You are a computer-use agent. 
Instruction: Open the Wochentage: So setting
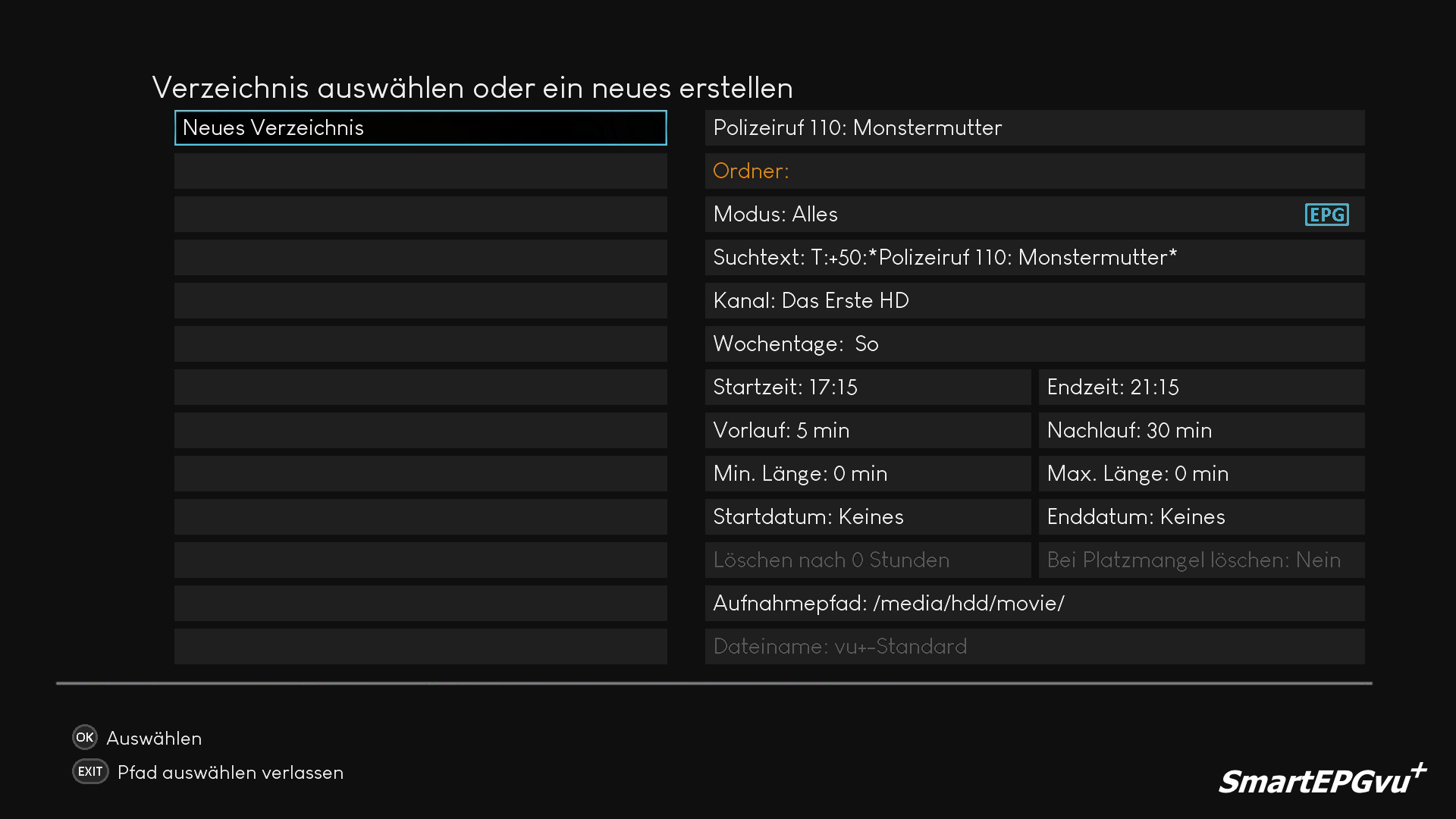tap(1034, 344)
